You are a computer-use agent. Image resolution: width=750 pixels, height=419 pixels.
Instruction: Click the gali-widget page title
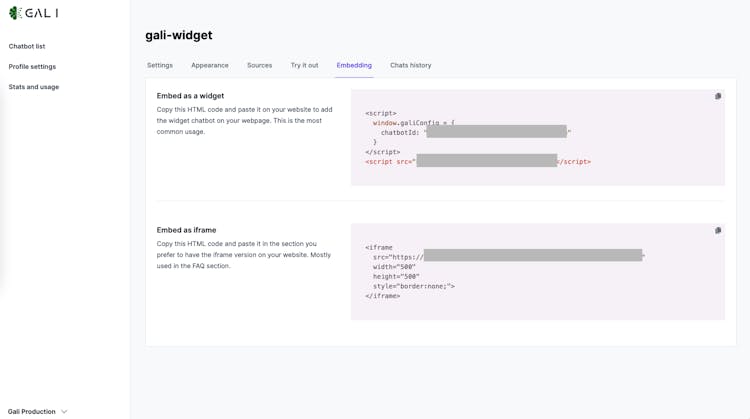179,35
